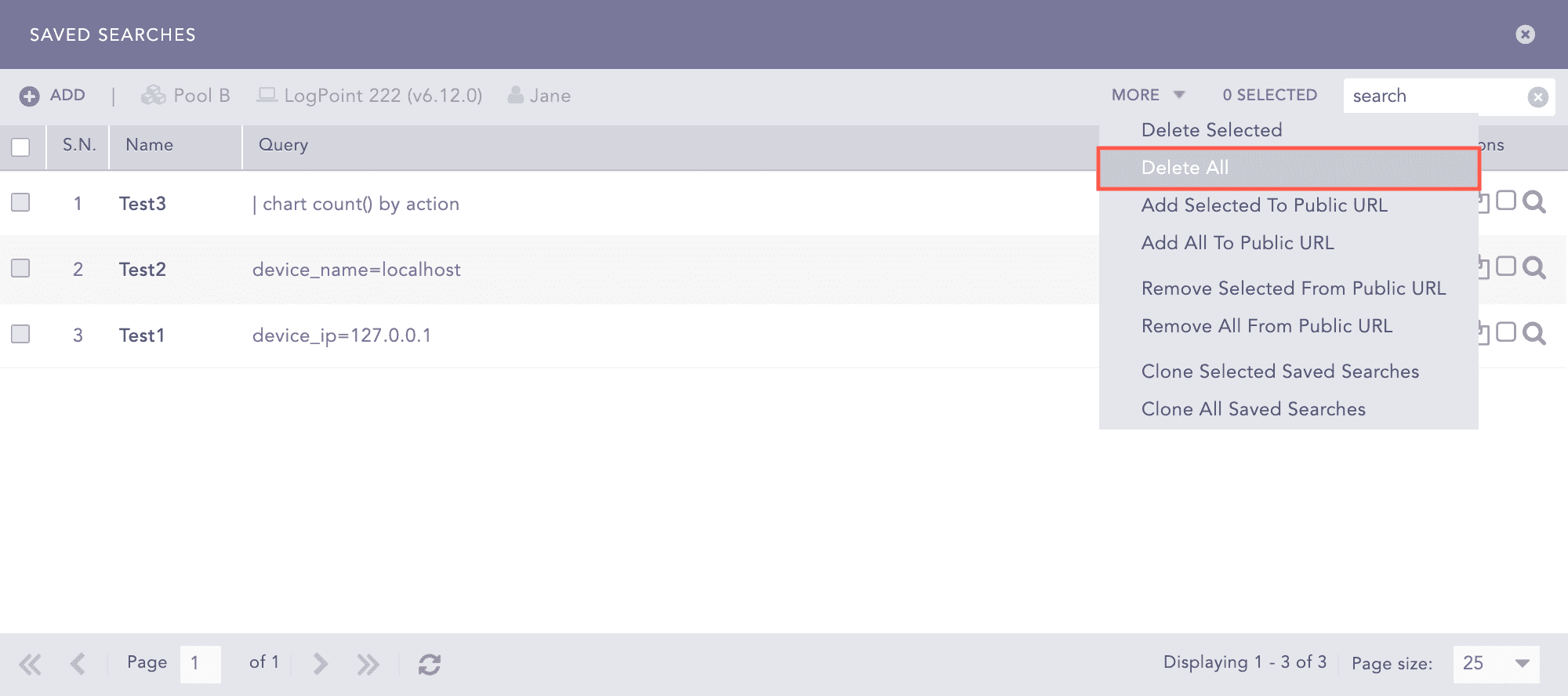
Task: Go to the first page arrow
Action: pyautogui.click(x=30, y=664)
